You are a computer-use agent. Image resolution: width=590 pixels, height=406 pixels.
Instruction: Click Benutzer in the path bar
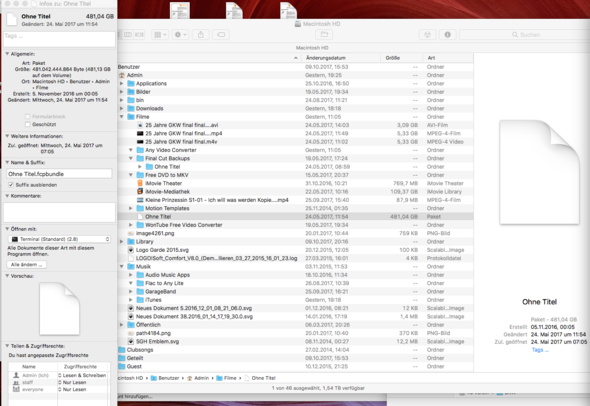click(165, 378)
